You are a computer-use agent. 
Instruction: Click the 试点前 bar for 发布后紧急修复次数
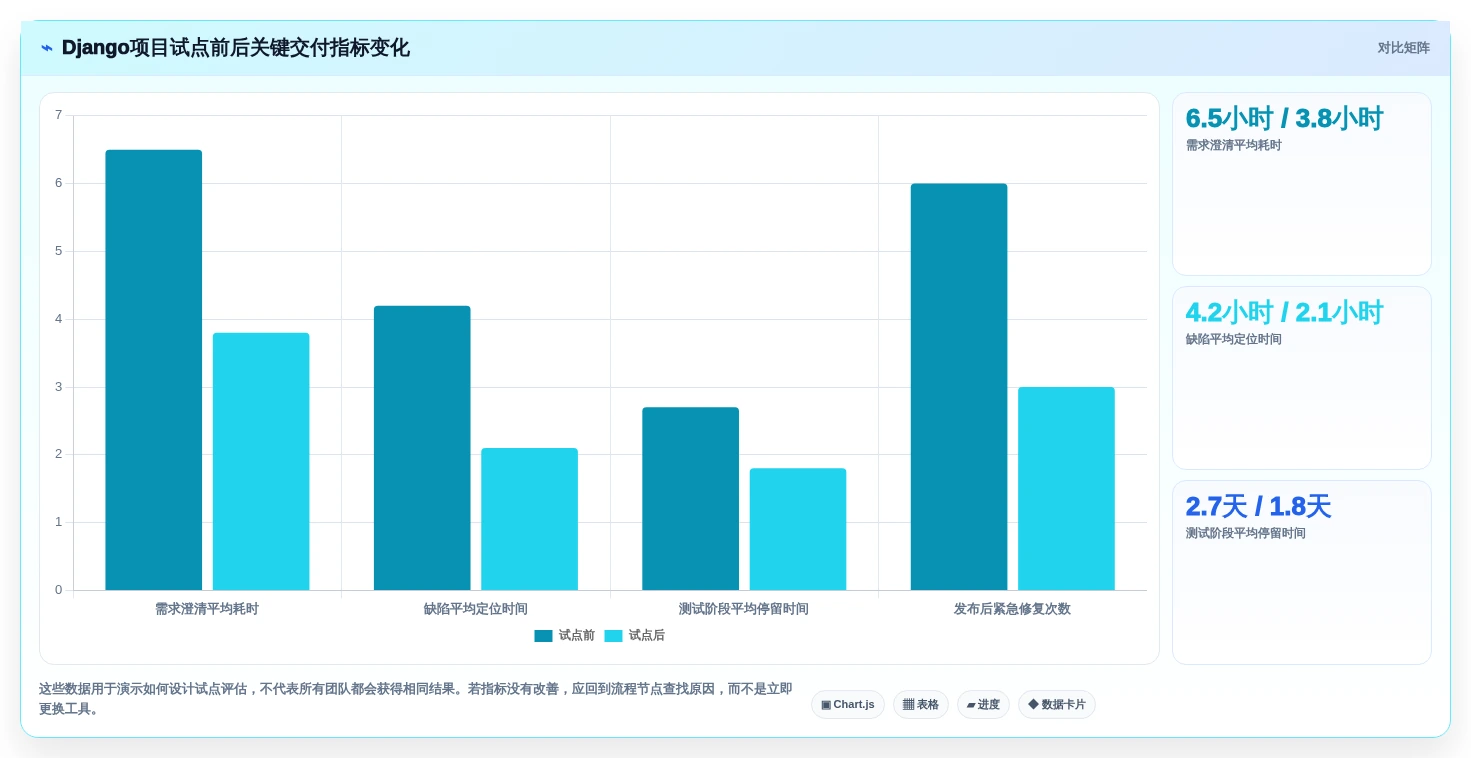tap(959, 387)
